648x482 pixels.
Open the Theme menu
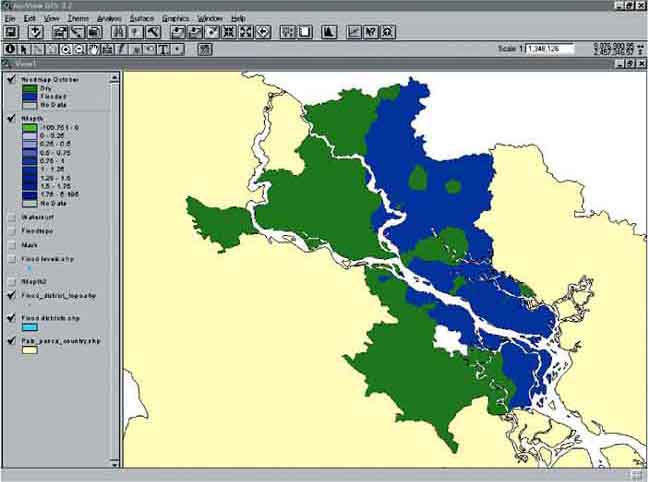point(78,18)
